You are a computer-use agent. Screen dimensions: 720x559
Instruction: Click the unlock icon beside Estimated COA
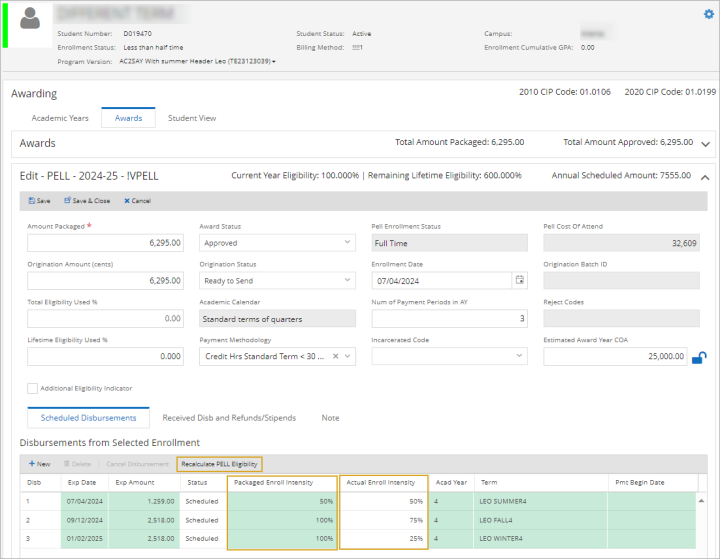pyautogui.click(x=699, y=357)
